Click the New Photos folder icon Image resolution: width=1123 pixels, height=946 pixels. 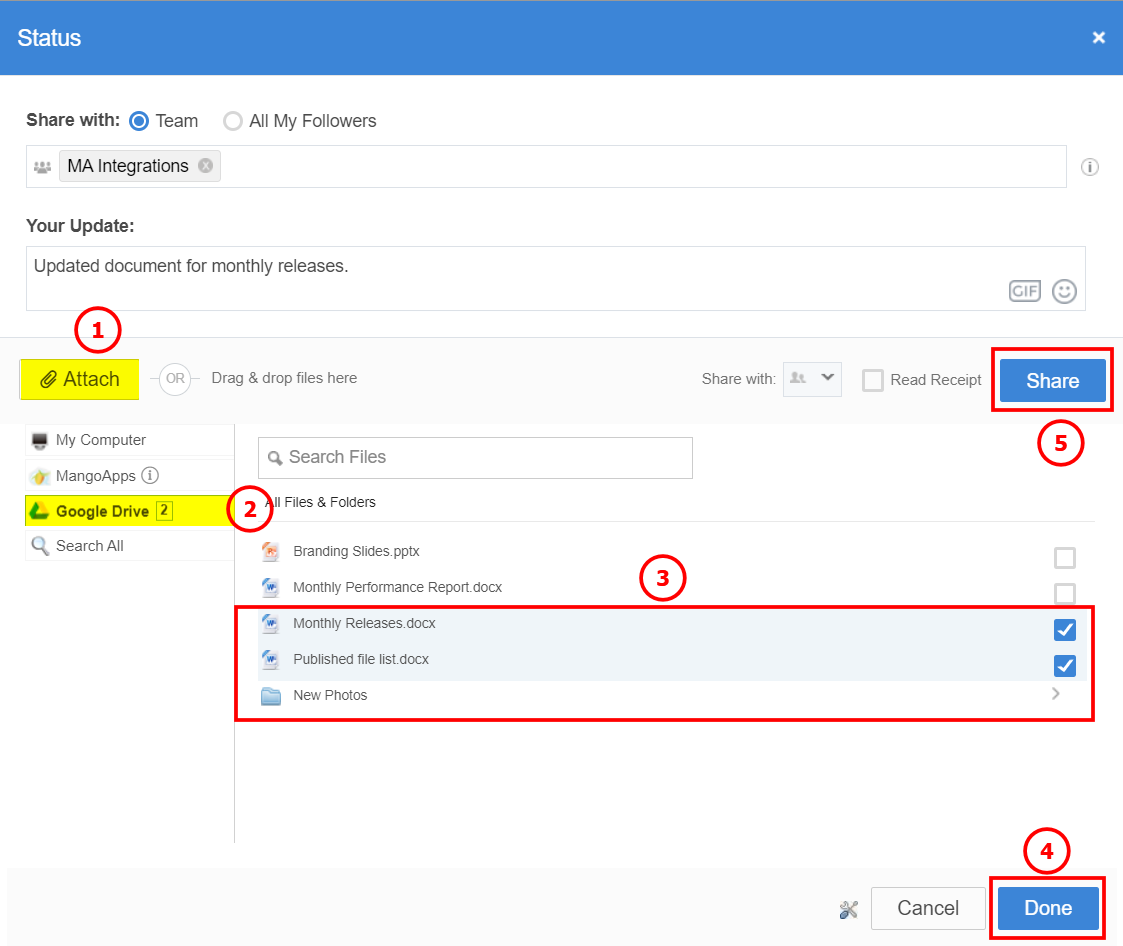[x=271, y=696]
